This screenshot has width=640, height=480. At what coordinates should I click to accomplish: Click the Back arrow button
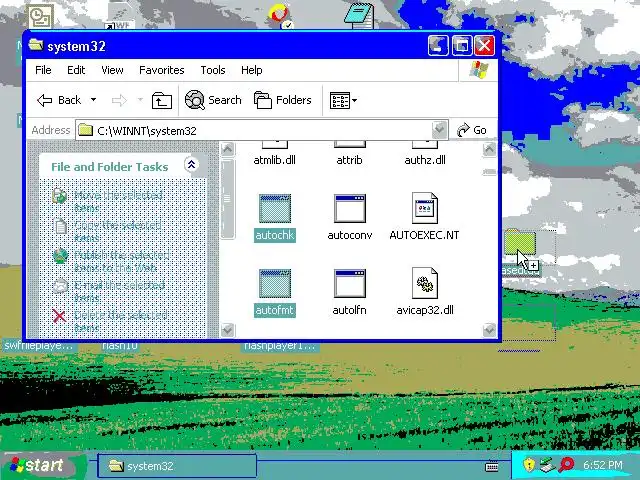59,100
